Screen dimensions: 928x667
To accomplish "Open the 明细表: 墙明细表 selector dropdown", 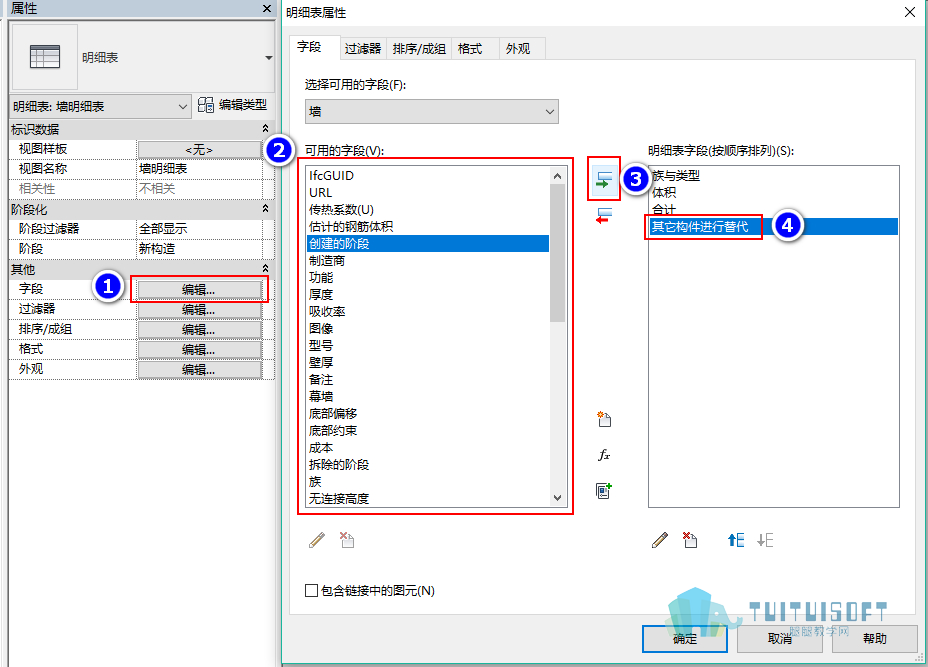I will 100,107.
